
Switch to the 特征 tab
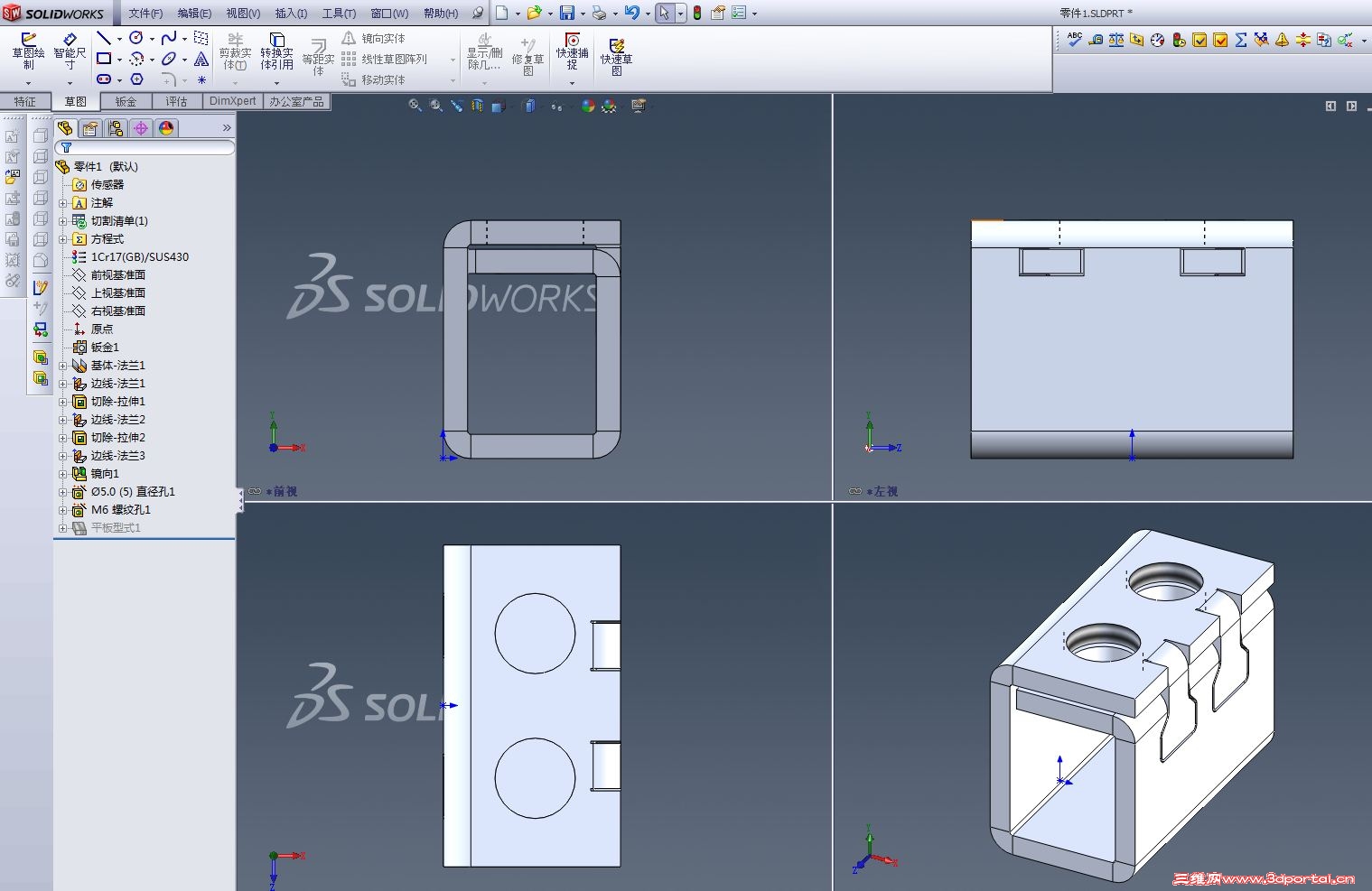point(25,101)
